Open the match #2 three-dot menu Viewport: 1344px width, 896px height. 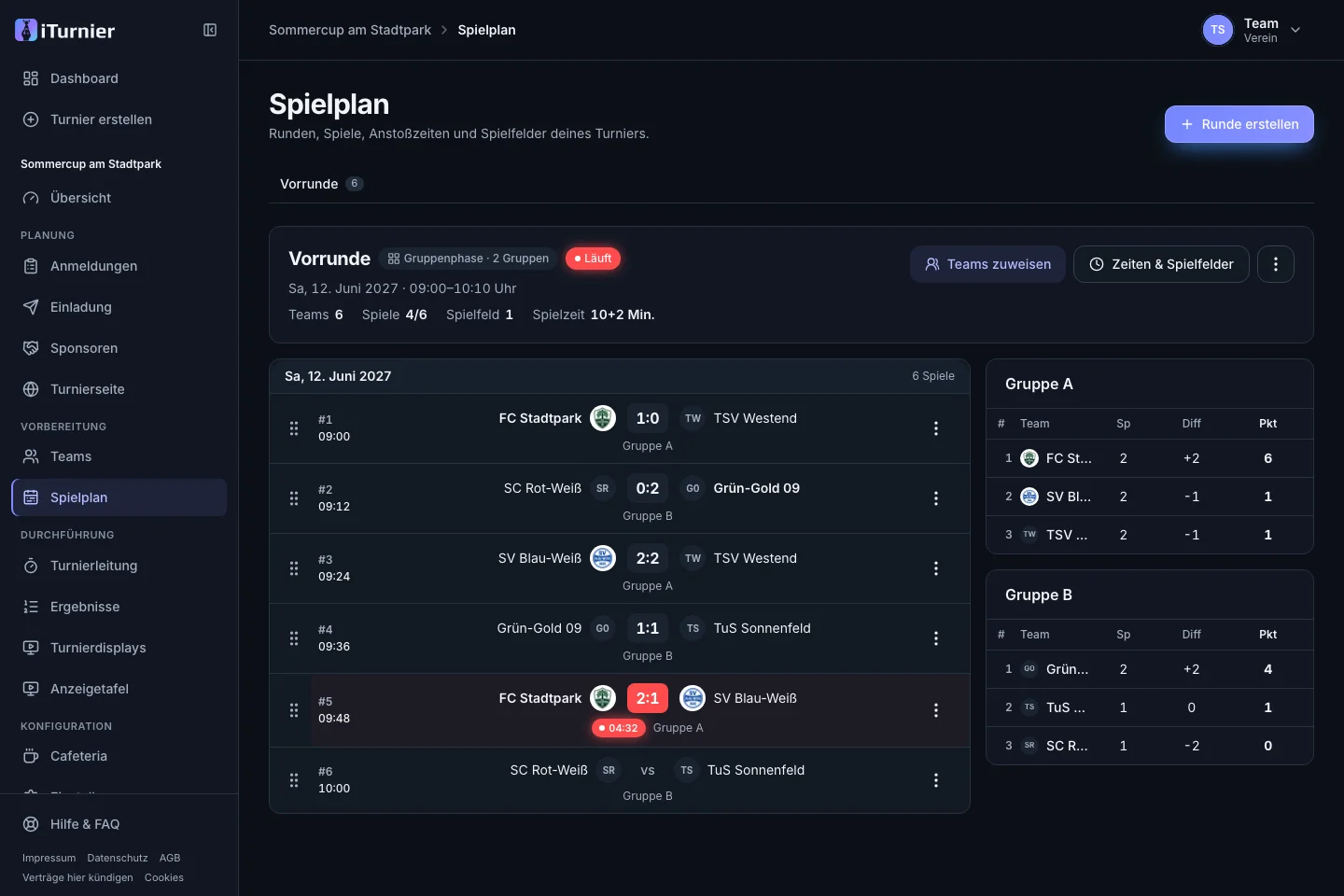tap(936, 498)
